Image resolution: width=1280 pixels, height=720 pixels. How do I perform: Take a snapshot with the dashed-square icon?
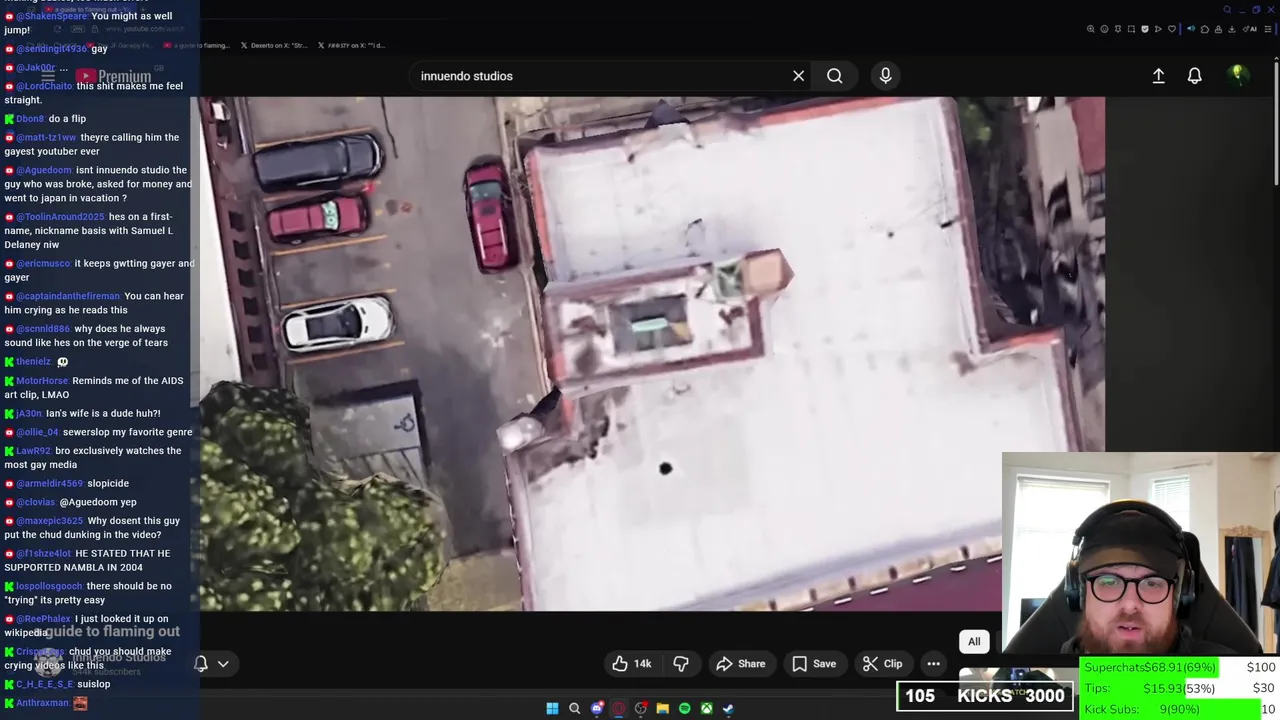(1131, 29)
